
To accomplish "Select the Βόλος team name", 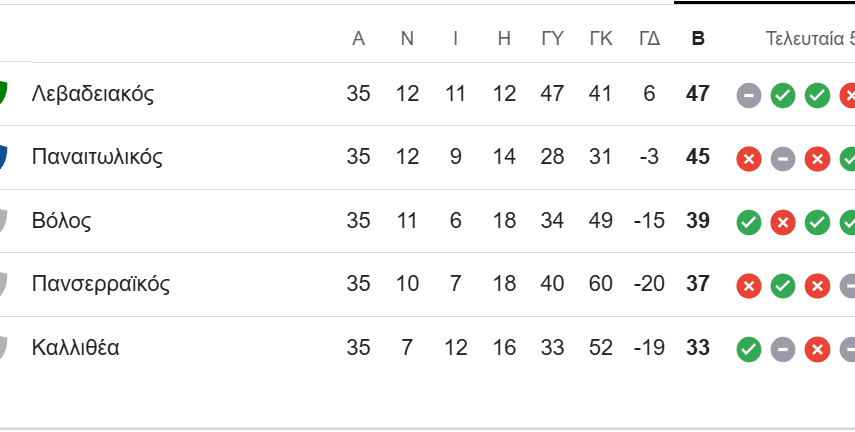I will click(x=62, y=221).
